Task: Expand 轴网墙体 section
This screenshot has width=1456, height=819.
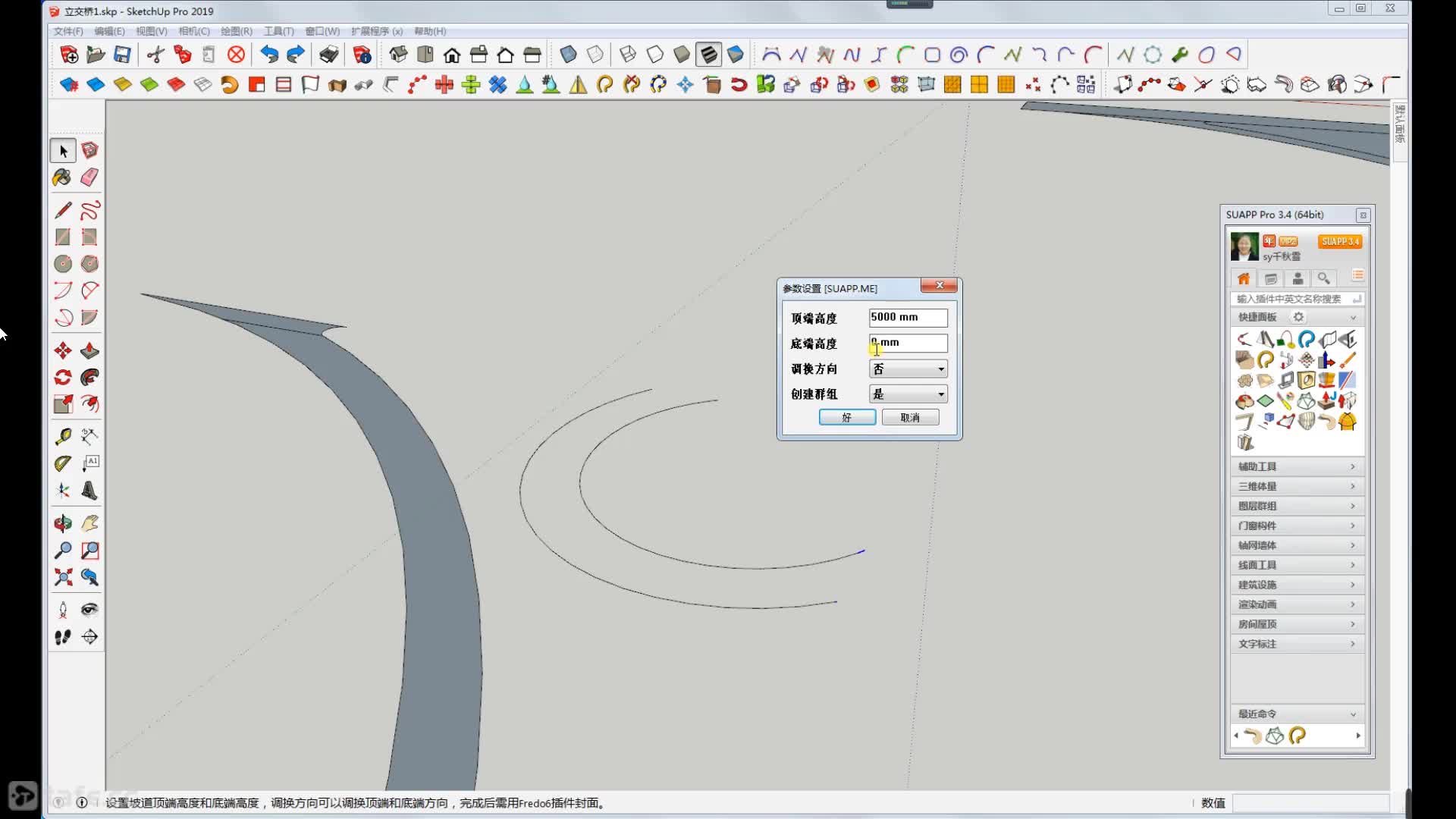Action: pyautogui.click(x=1297, y=545)
